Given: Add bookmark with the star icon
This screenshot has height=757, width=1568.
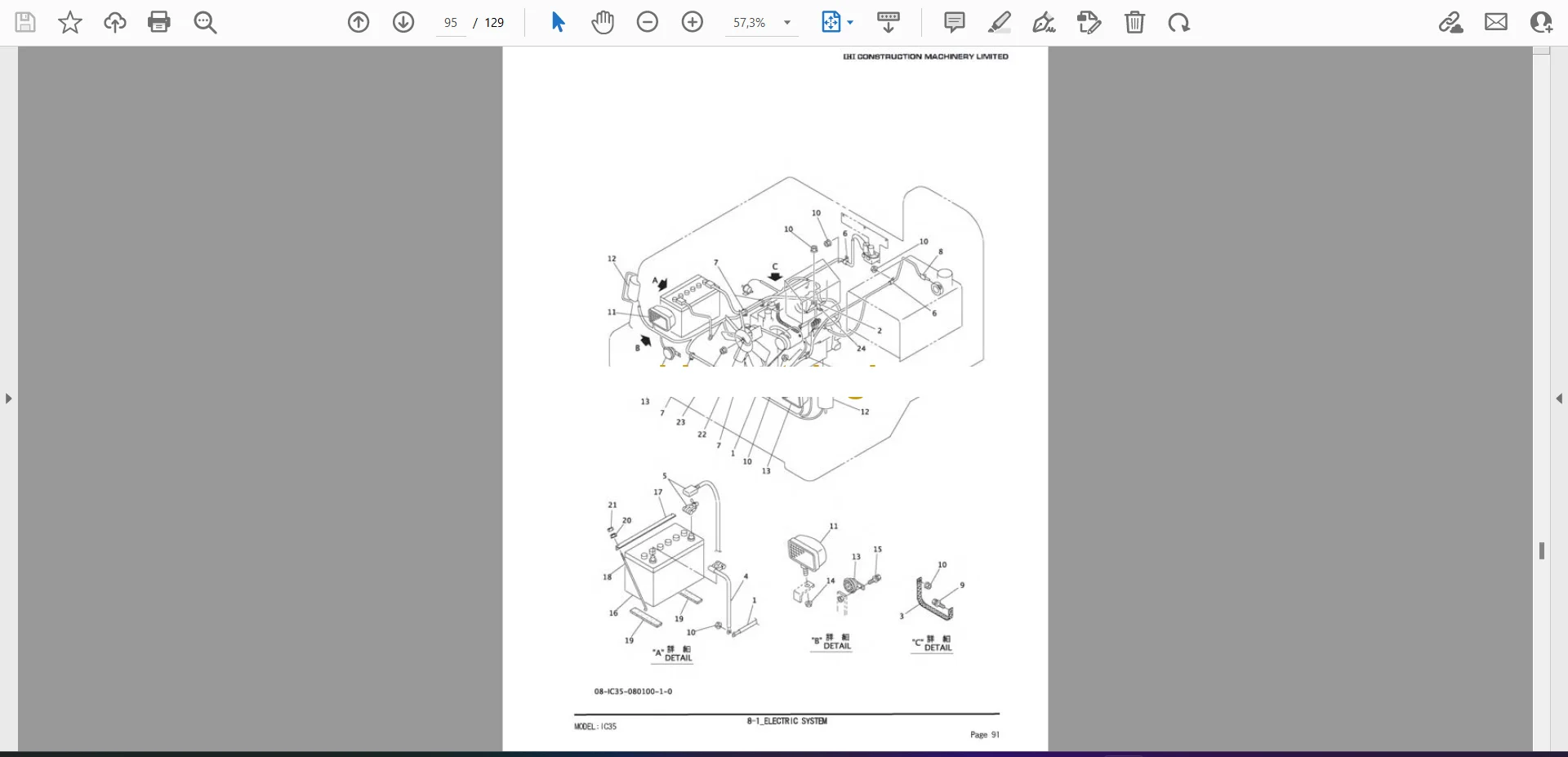Looking at the screenshot, I should coord(70,22).
